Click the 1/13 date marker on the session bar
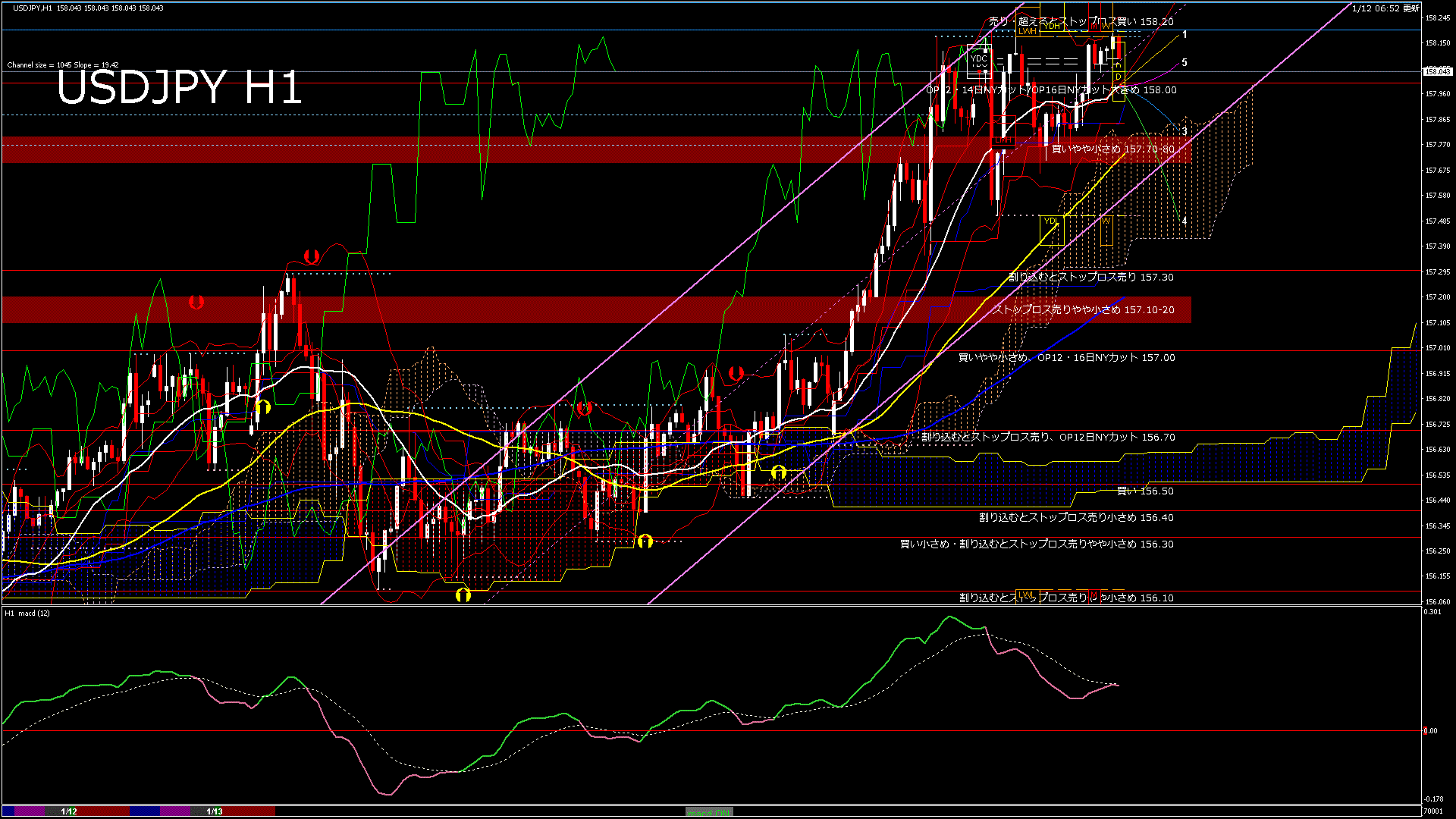1456x819 pixels. click(x=215, y=811)
